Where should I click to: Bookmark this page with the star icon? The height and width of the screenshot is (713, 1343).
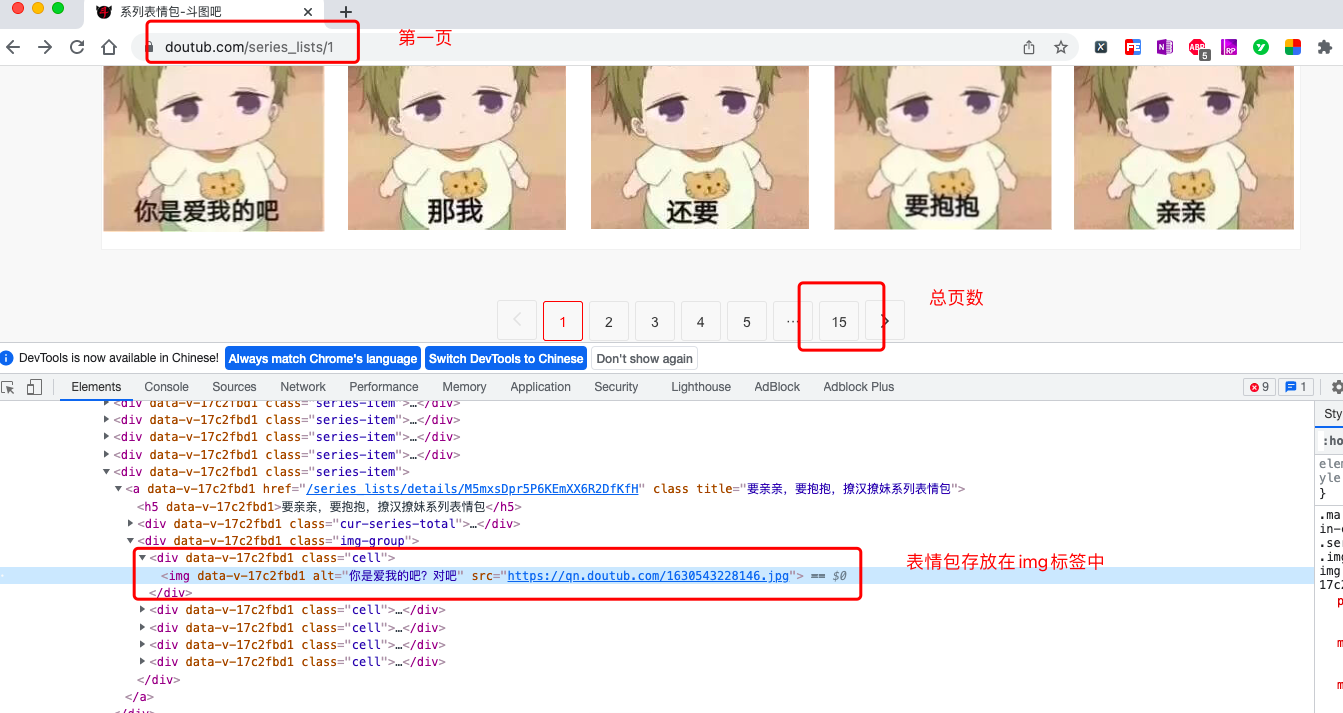click(x=1060, y=47)
